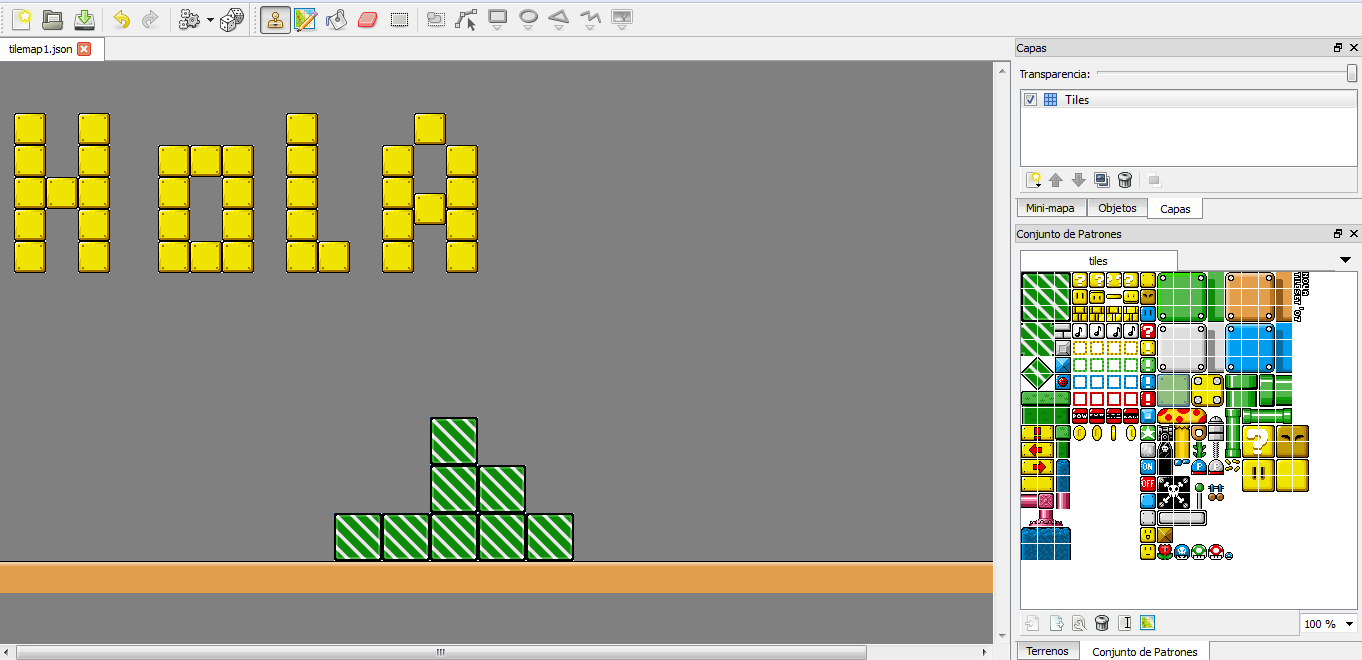Toggle visibility checkbox of Tiles layer
The width and height of the screenshot is (1362, 660).
[x=1031, y=100]
